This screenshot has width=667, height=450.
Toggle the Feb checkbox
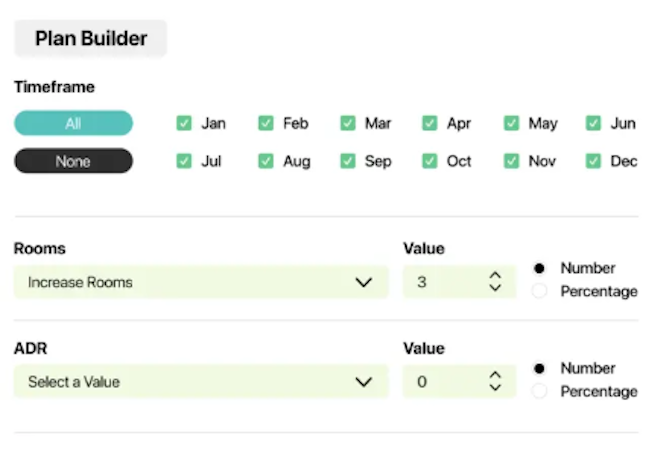(266, 123)
